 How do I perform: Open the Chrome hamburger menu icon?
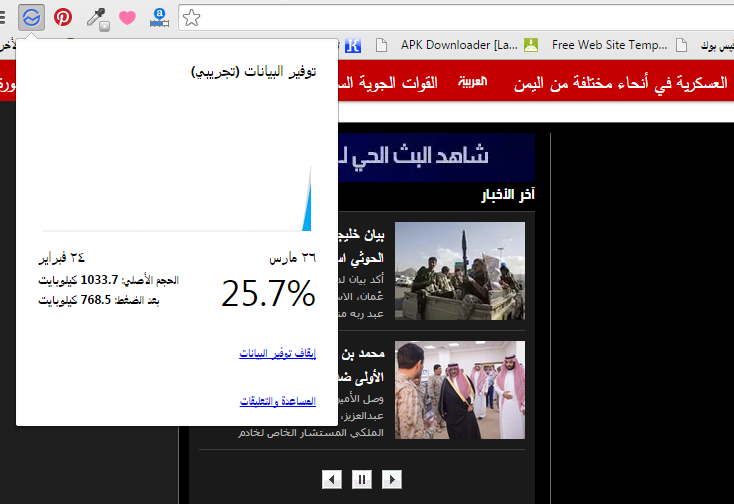point(2,17)
